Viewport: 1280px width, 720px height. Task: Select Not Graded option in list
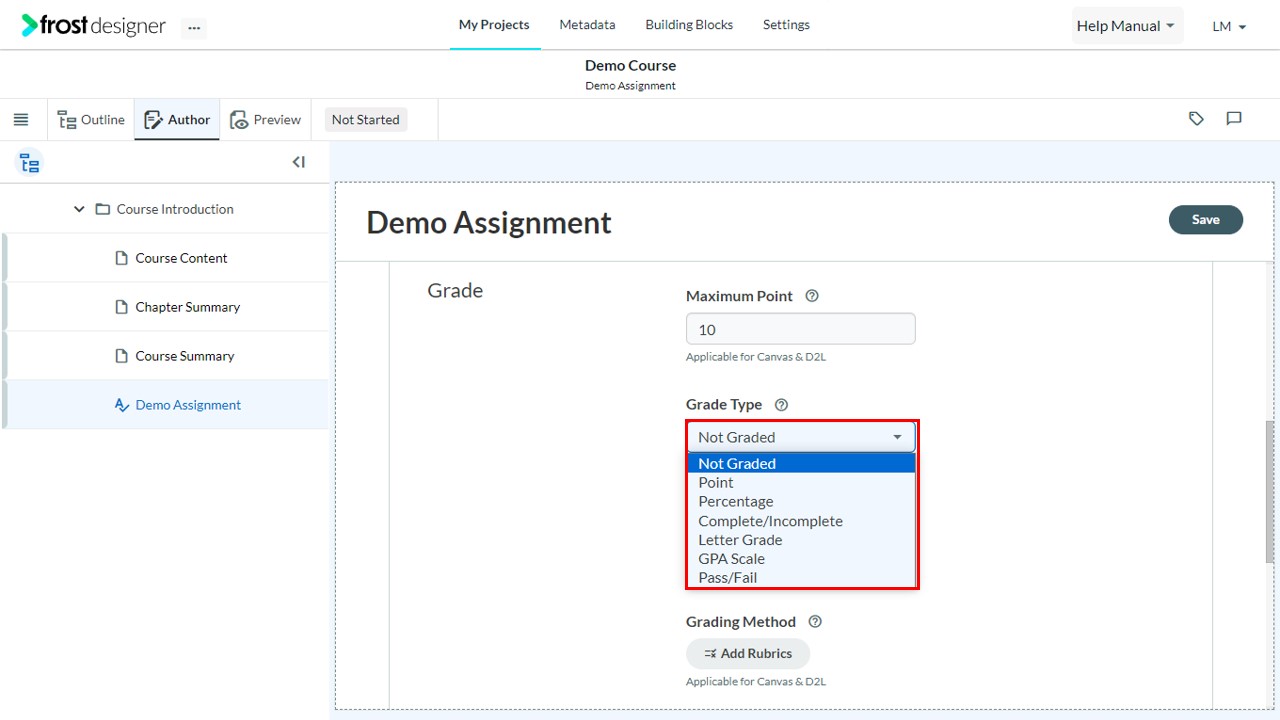point(801,463)
